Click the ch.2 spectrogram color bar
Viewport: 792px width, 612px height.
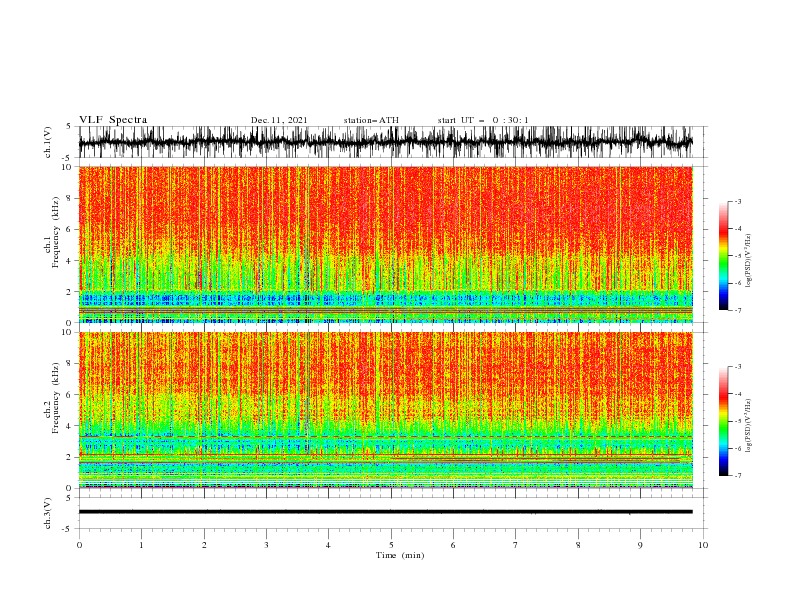tap(723, 421)
